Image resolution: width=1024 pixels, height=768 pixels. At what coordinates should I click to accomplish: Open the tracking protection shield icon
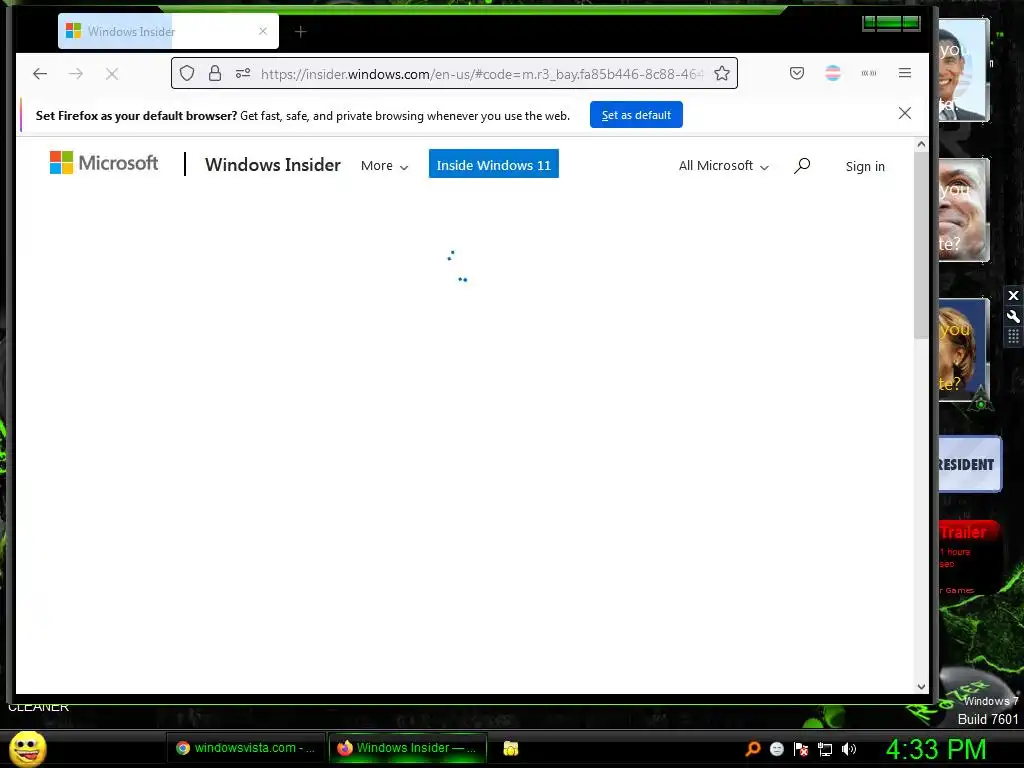187,73
